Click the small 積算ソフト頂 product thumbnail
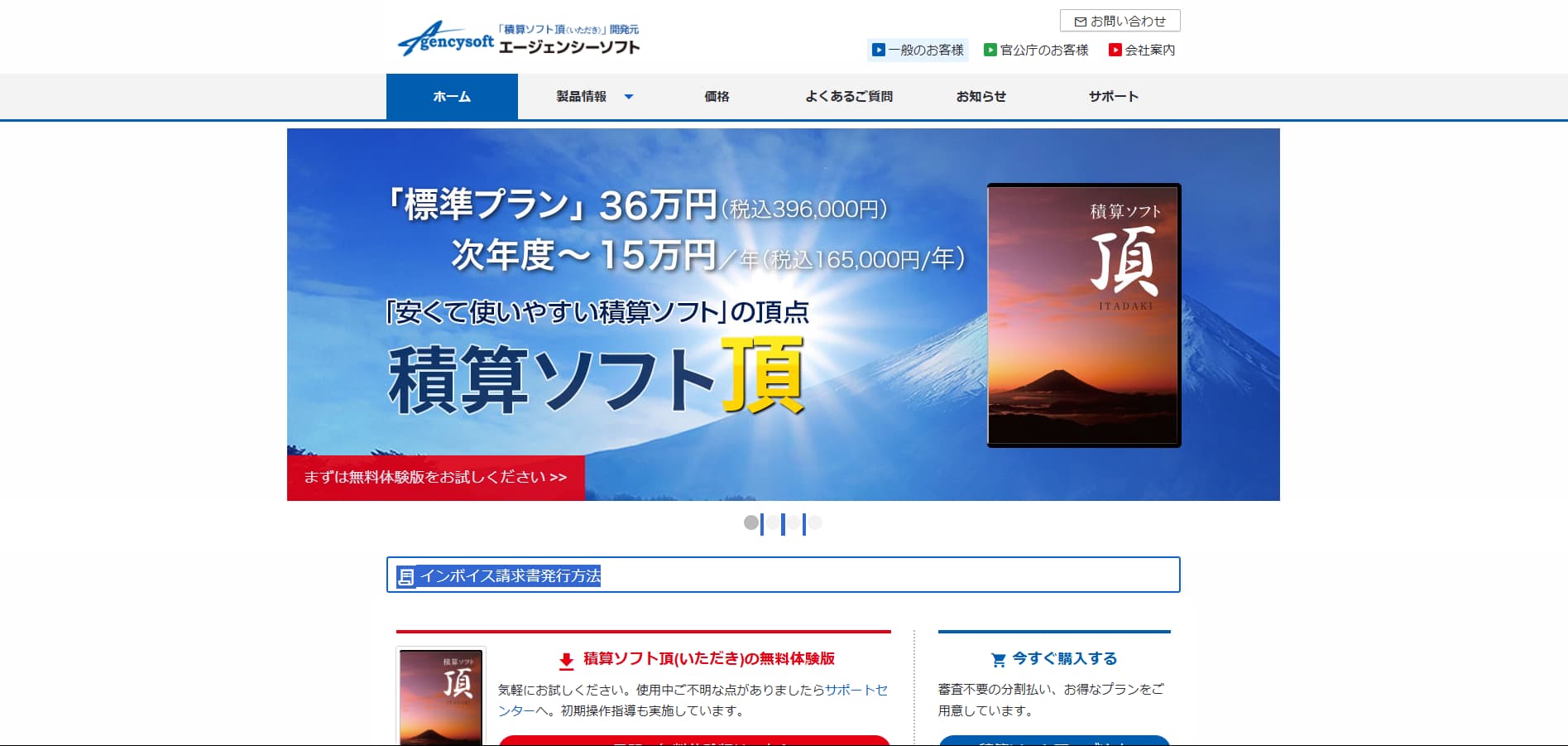This screenshot has width=1568, height=746. pos(441,696)
